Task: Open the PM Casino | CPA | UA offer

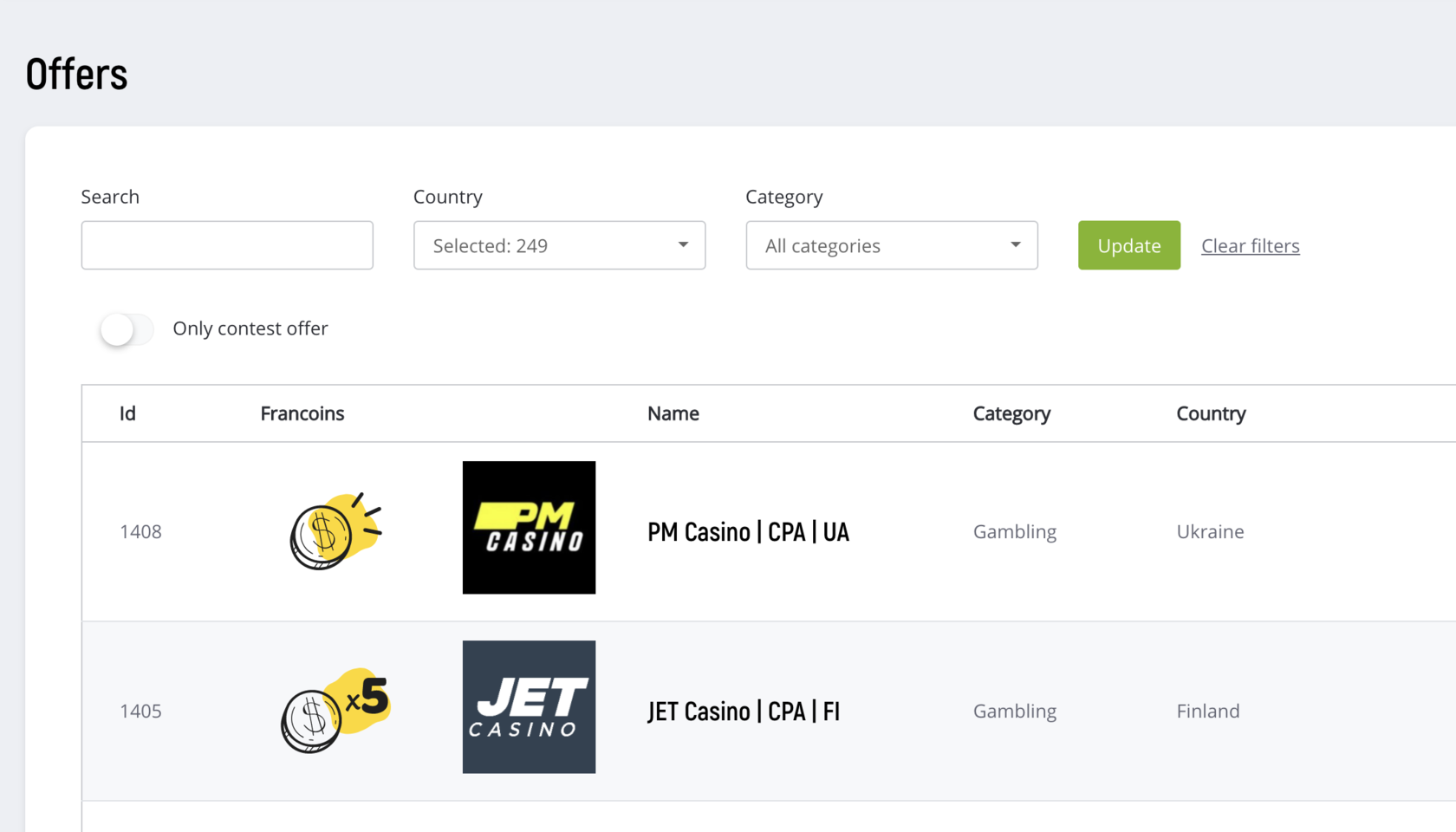Action: [748, 532]
